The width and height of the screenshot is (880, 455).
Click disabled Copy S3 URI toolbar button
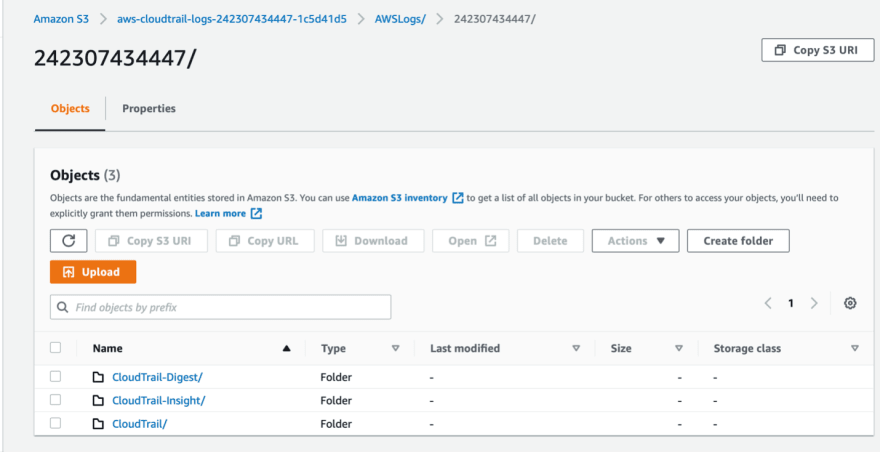point(152,241)
